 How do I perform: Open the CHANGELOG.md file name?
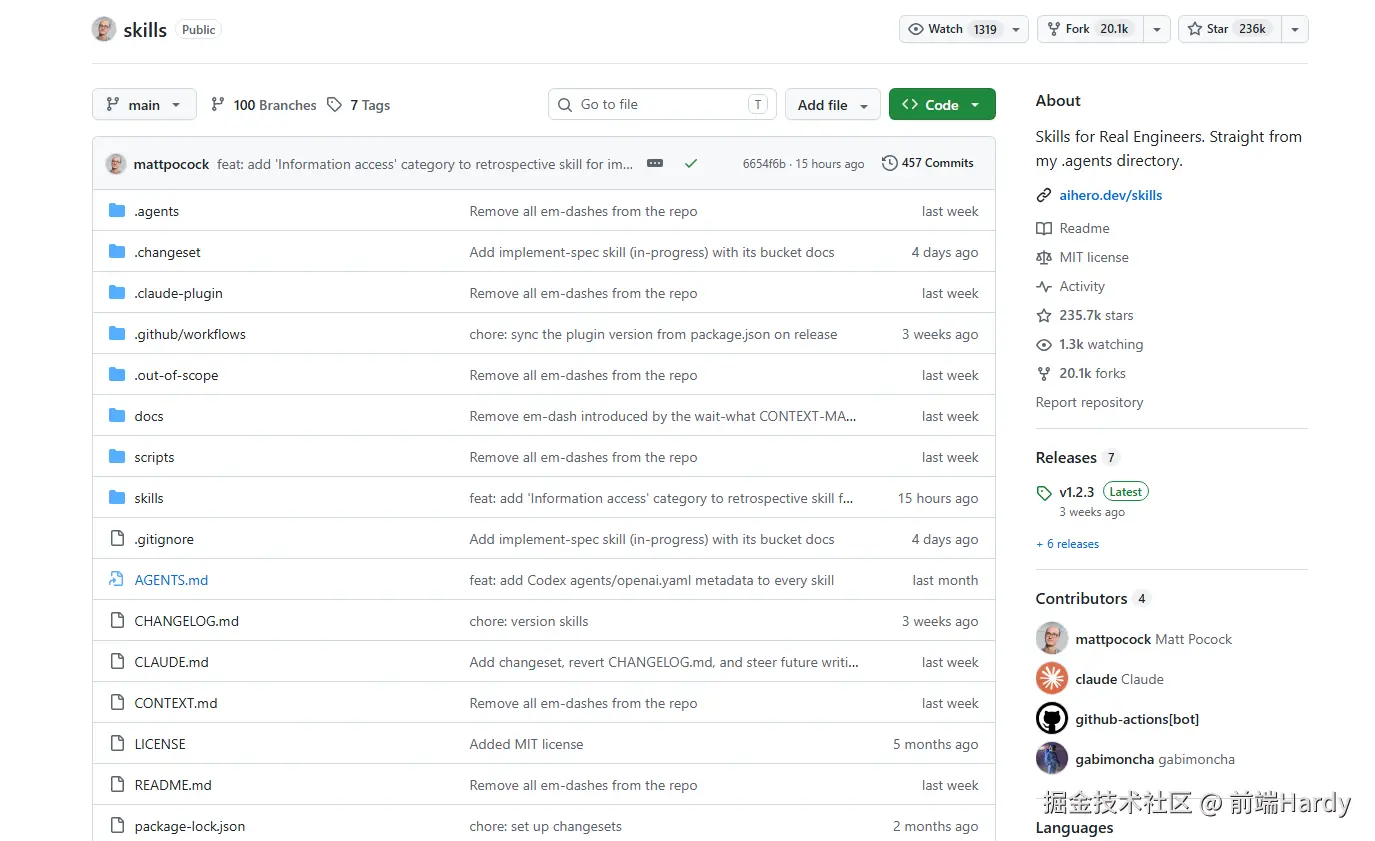[x=187, y=621]
